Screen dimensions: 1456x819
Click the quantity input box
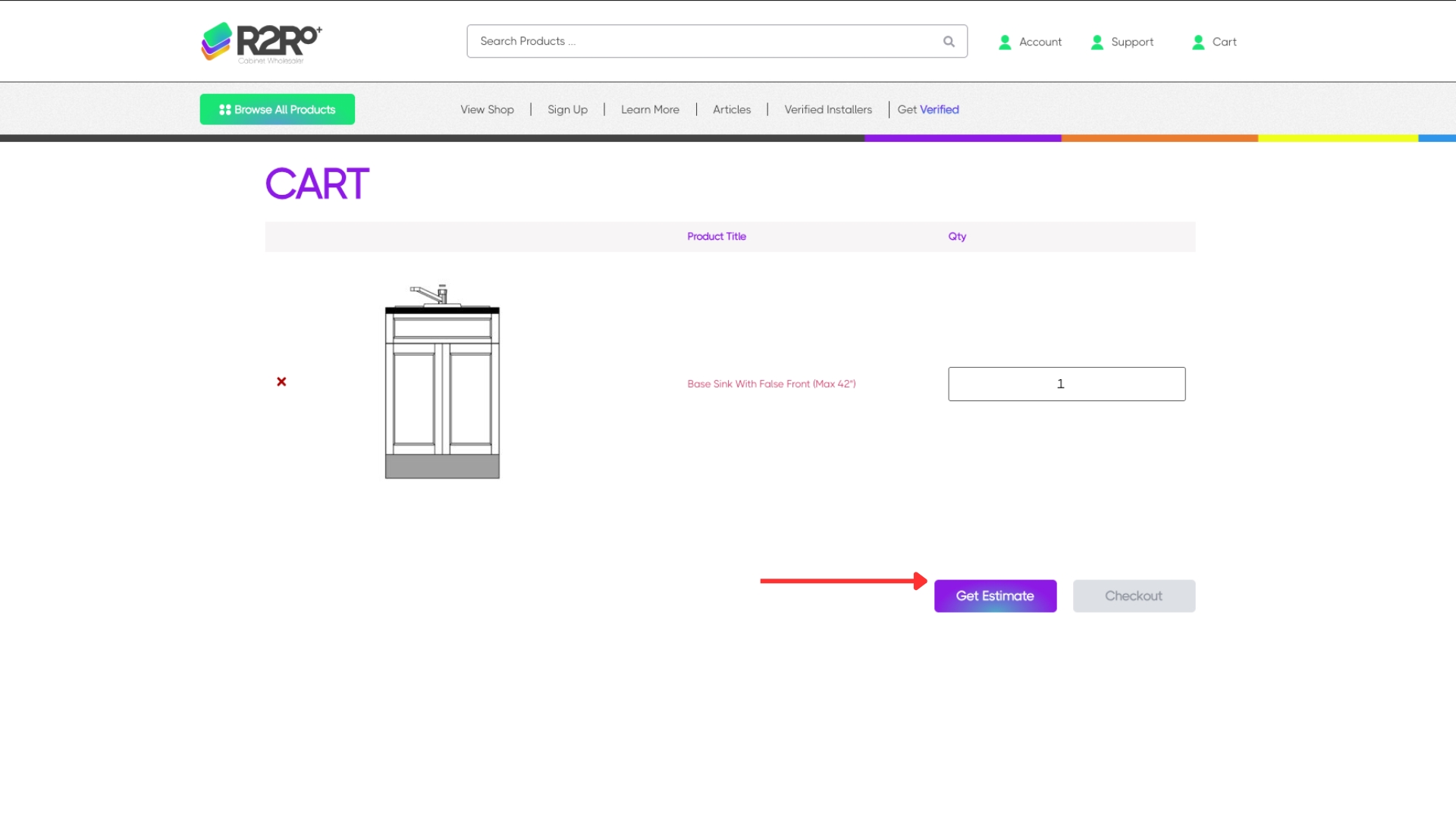pos(1066,384)
